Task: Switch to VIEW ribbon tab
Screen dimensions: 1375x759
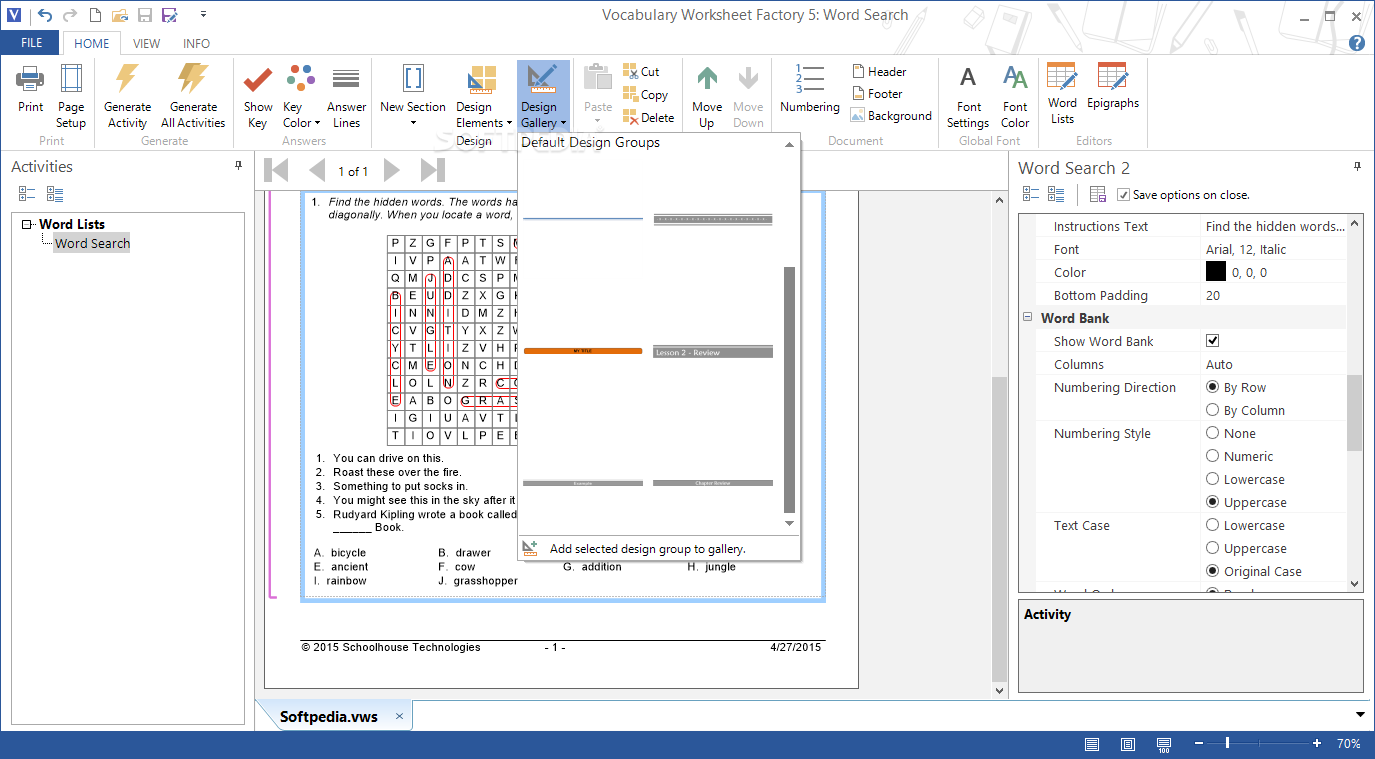Action: pyautogui.click(x=147, y=43)
